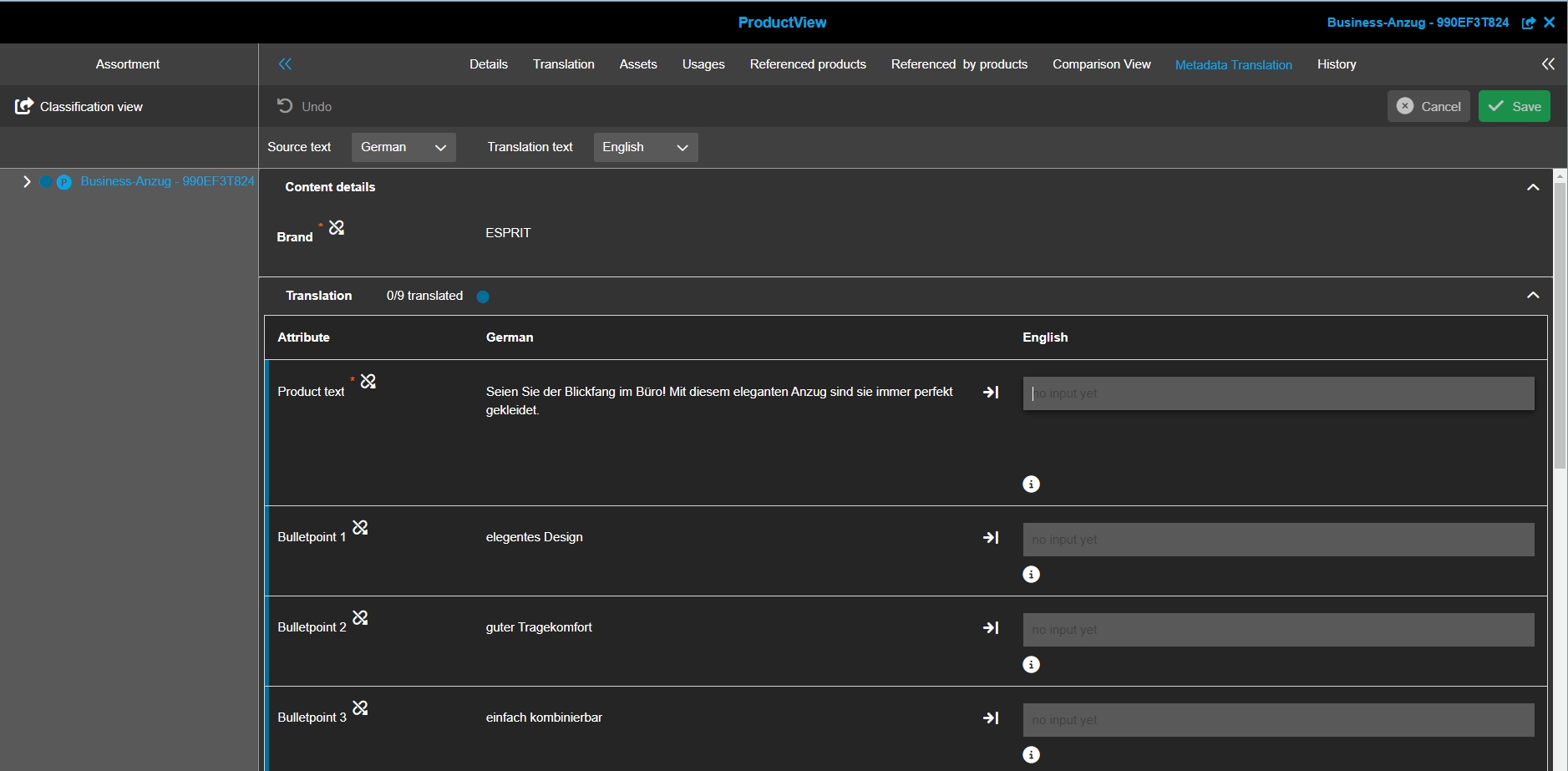The height and width of the screenshot is (771, 1568).
Task: Expand Business-Anzug tree item arrow
Action: pos(27,181)
